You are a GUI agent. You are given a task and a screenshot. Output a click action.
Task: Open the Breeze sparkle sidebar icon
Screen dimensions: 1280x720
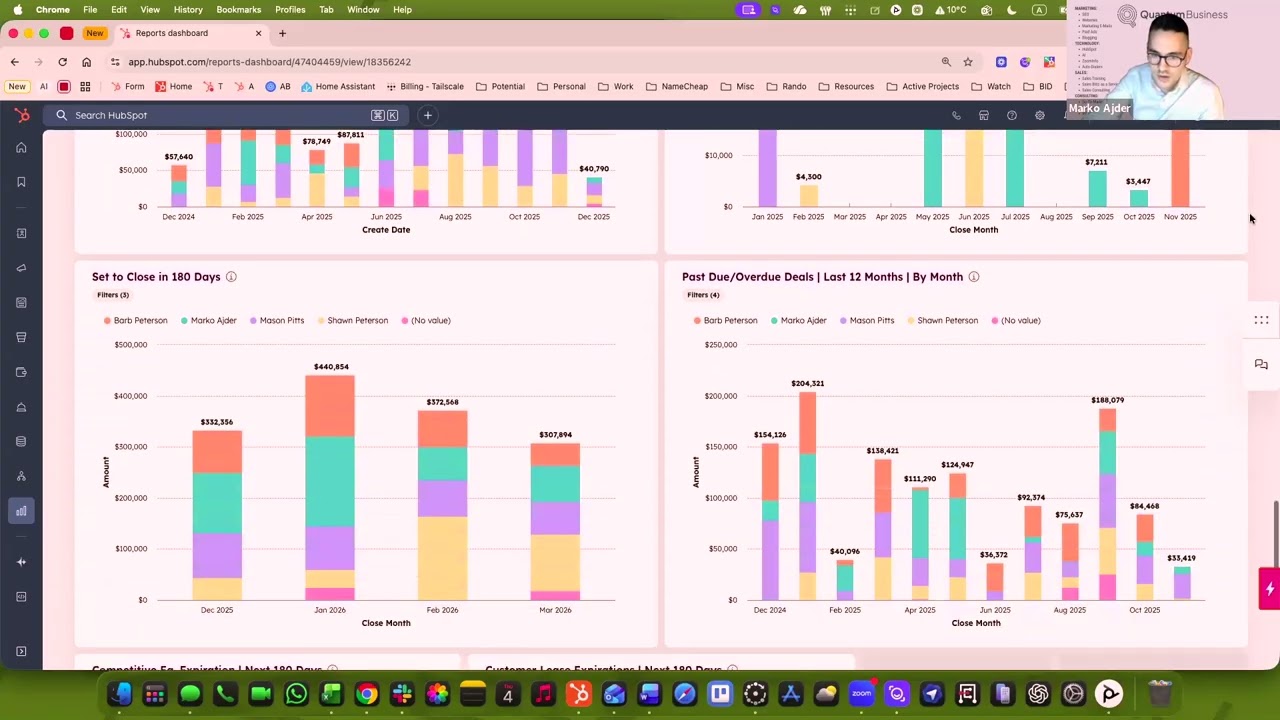coord(21,562)
